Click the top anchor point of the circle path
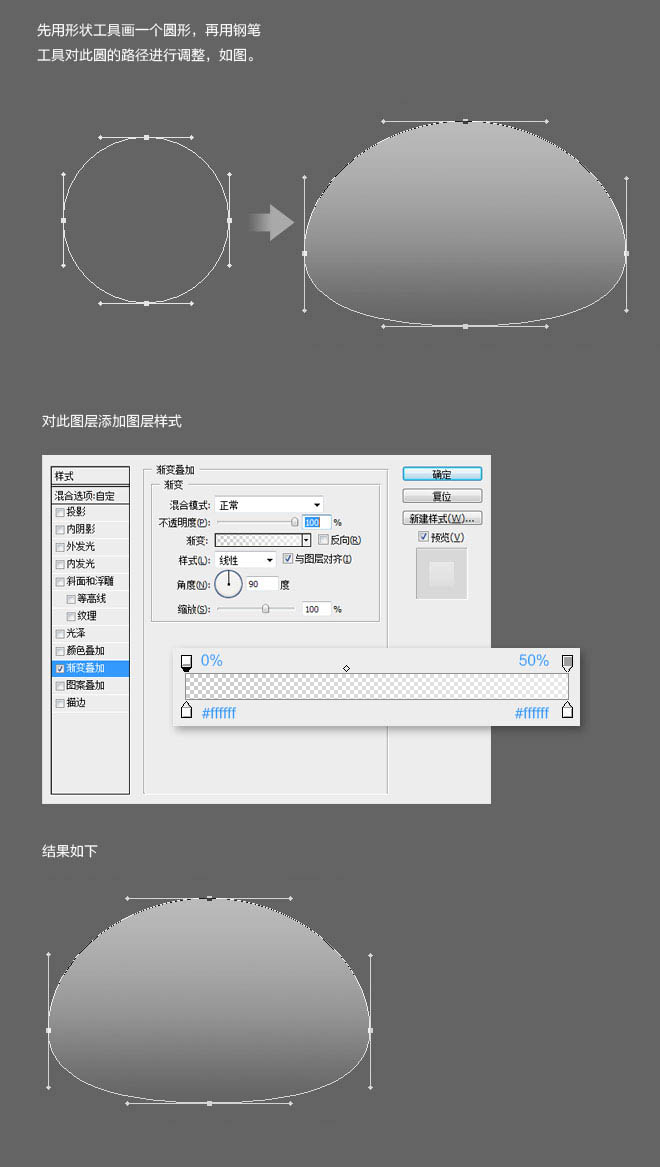This screenshot has height=1167, width=660. 147,138
